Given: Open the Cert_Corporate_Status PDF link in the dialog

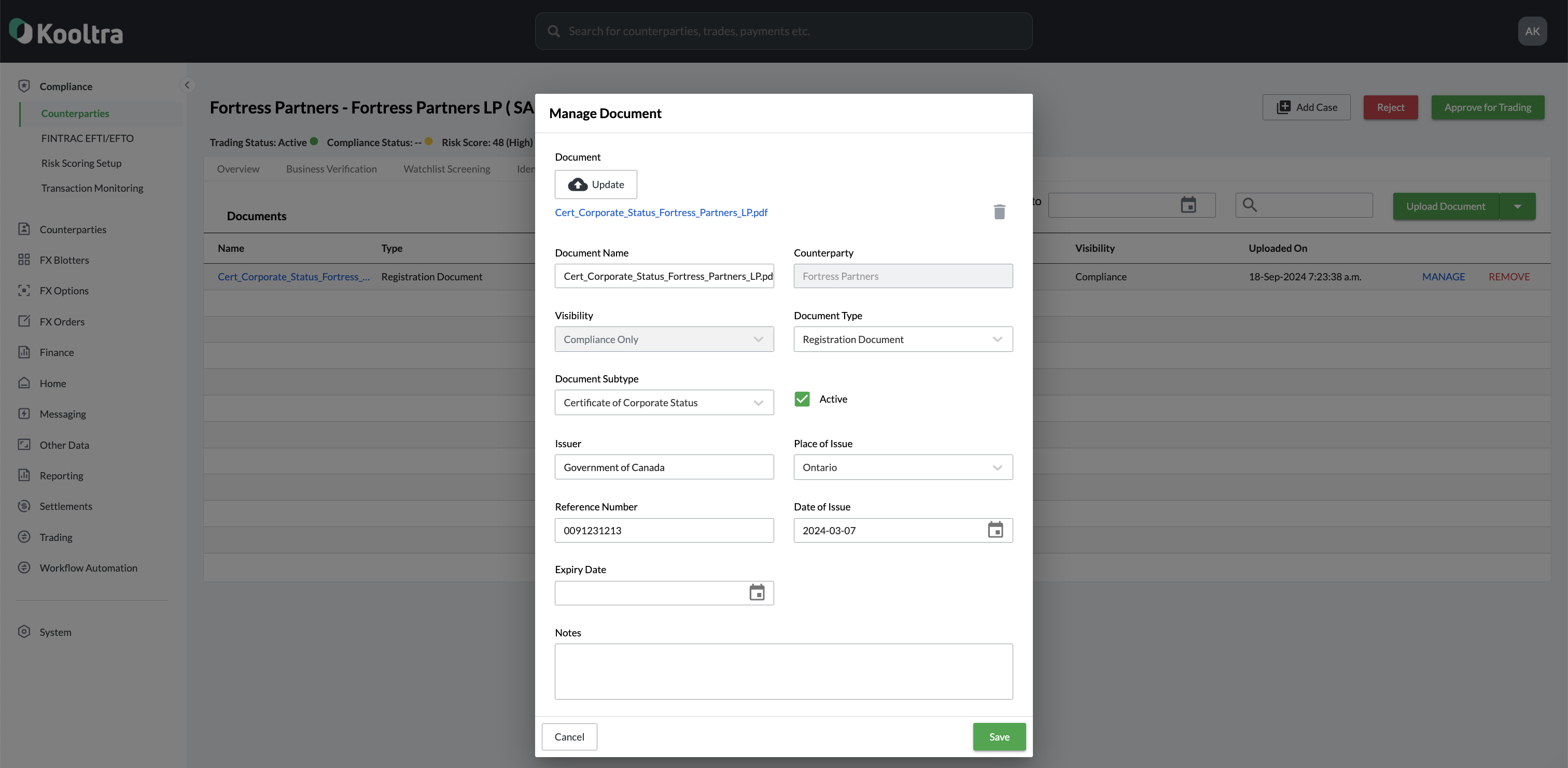Looking at the screenshot, I should click(x=661, y=212).
